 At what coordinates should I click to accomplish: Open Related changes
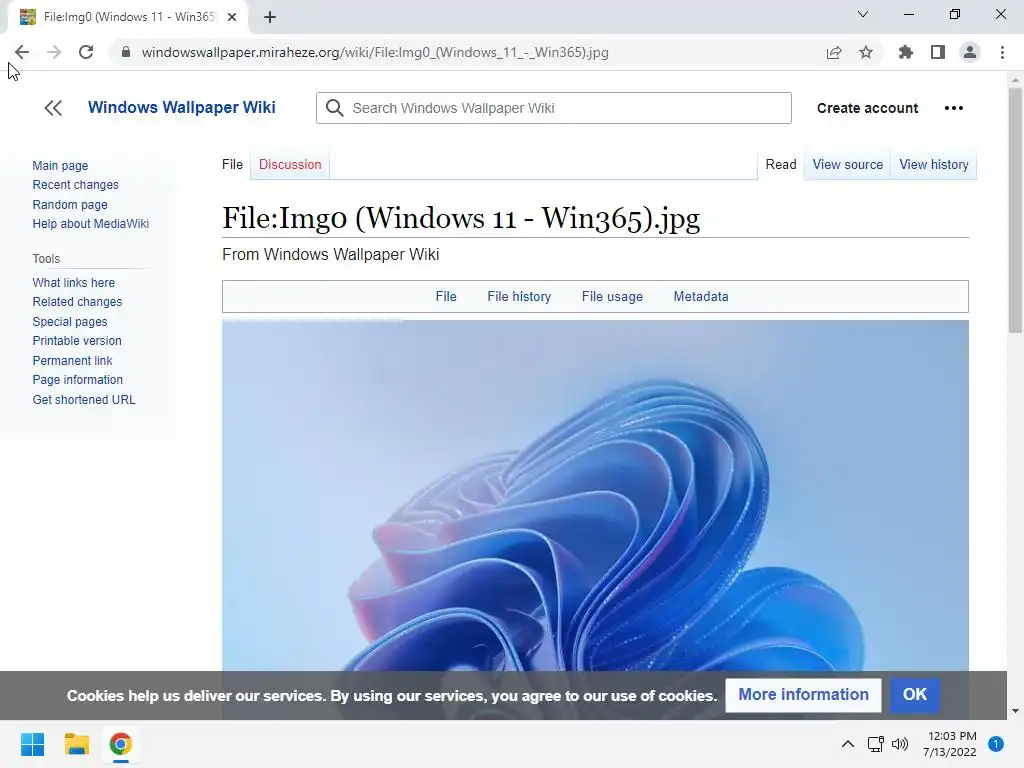point(77,302)
